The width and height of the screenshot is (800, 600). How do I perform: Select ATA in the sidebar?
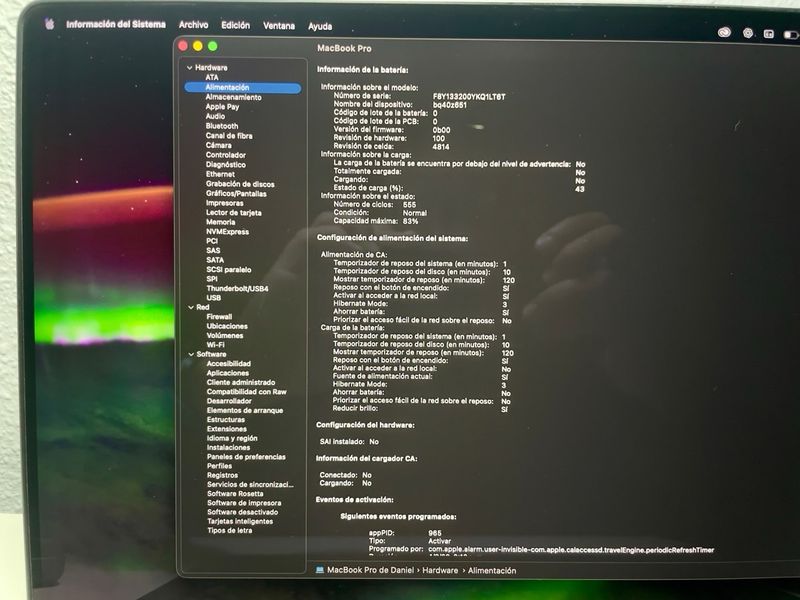[212, 77]
